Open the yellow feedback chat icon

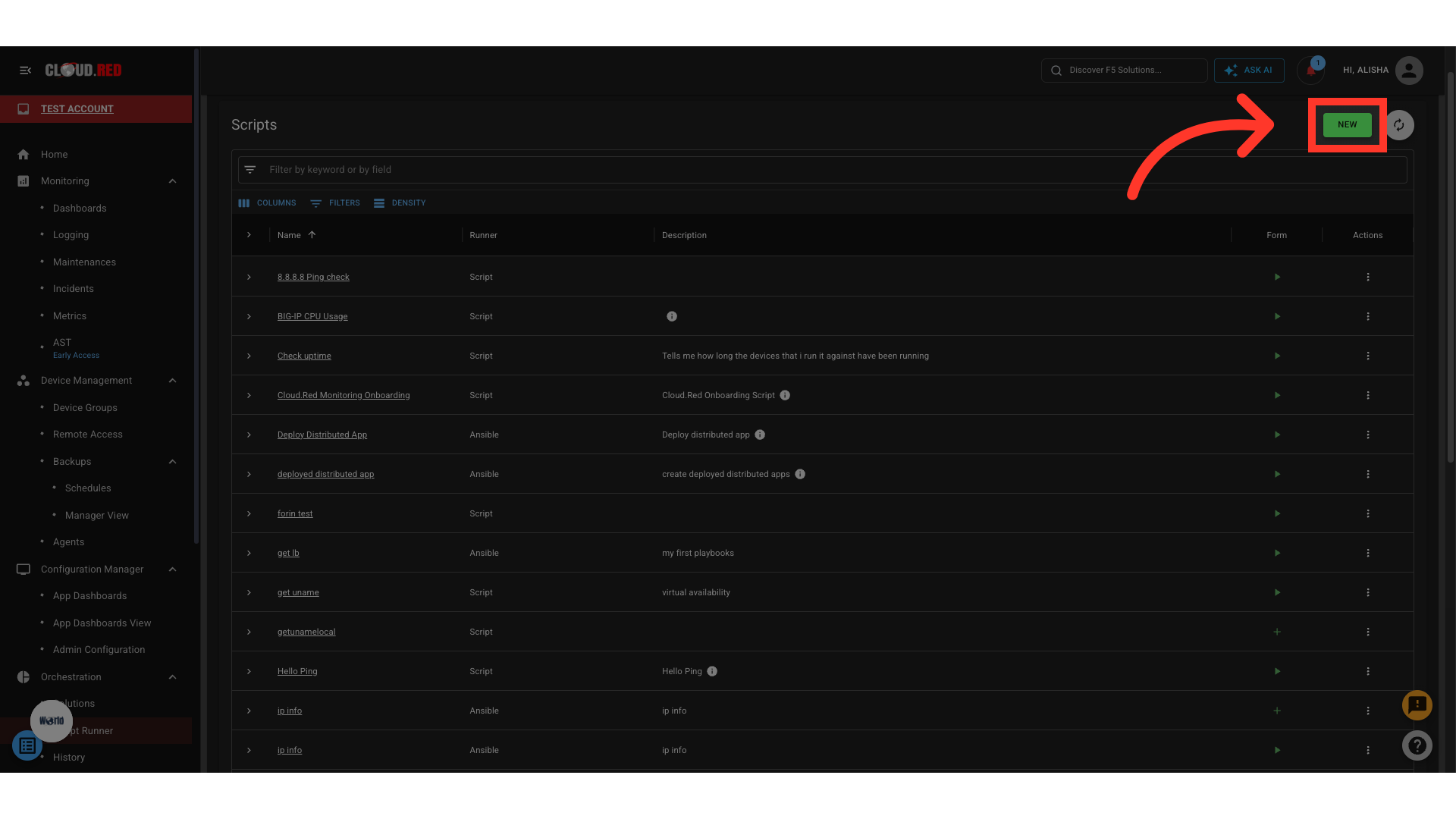(1417, 705)
